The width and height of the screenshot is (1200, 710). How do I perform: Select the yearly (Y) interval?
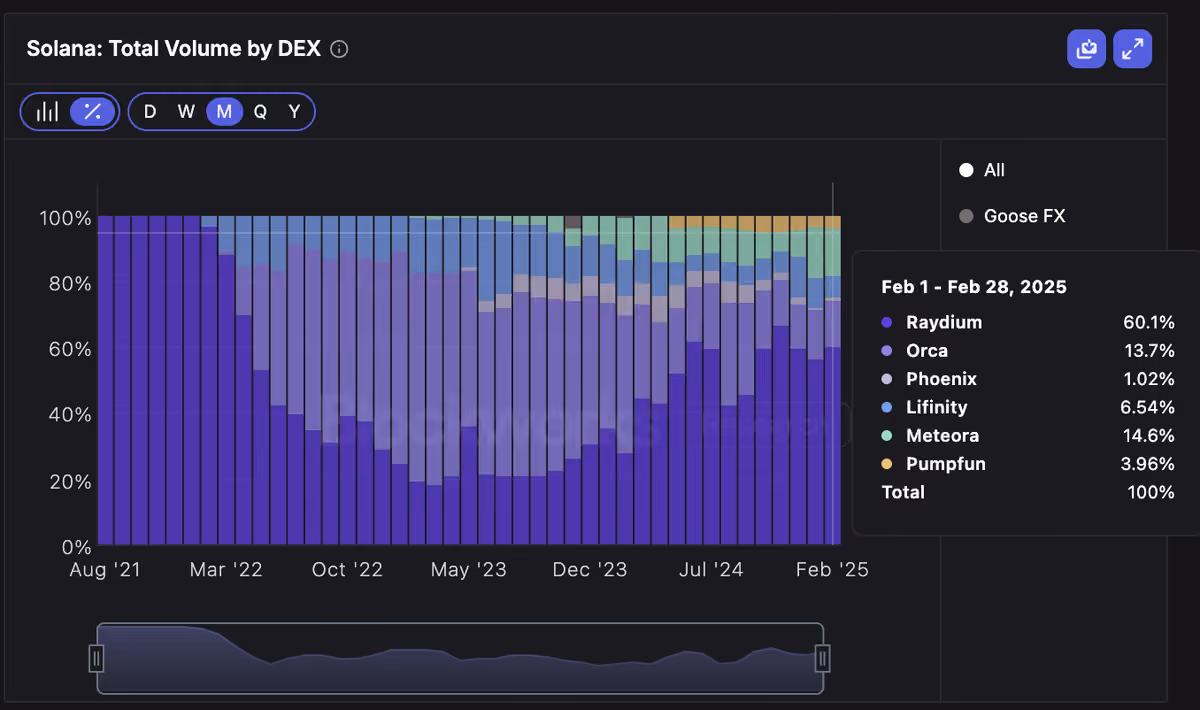(x=295, y=112)
